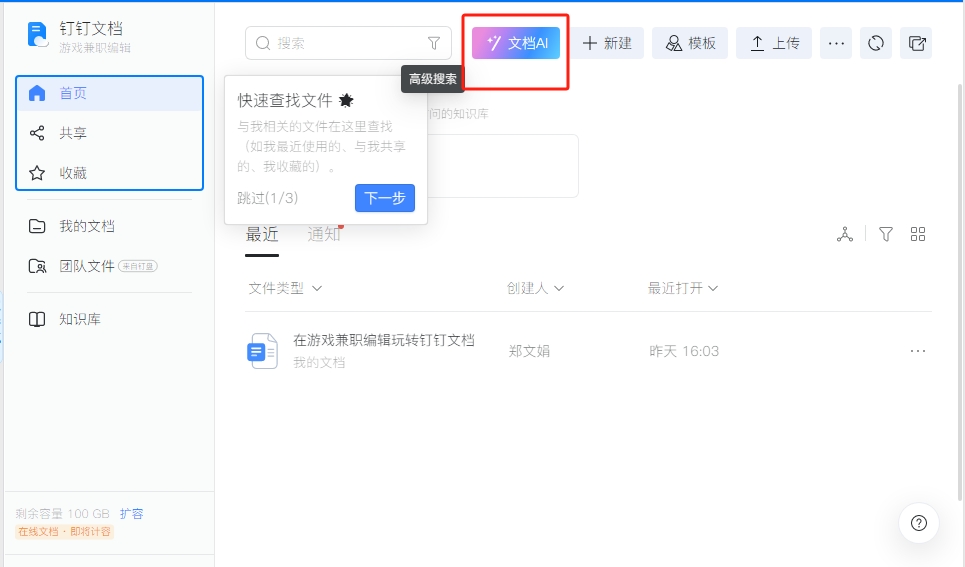Click the 昨天 16:03 timestamp
The image size is (965, 567).
(x=684, y=351)
